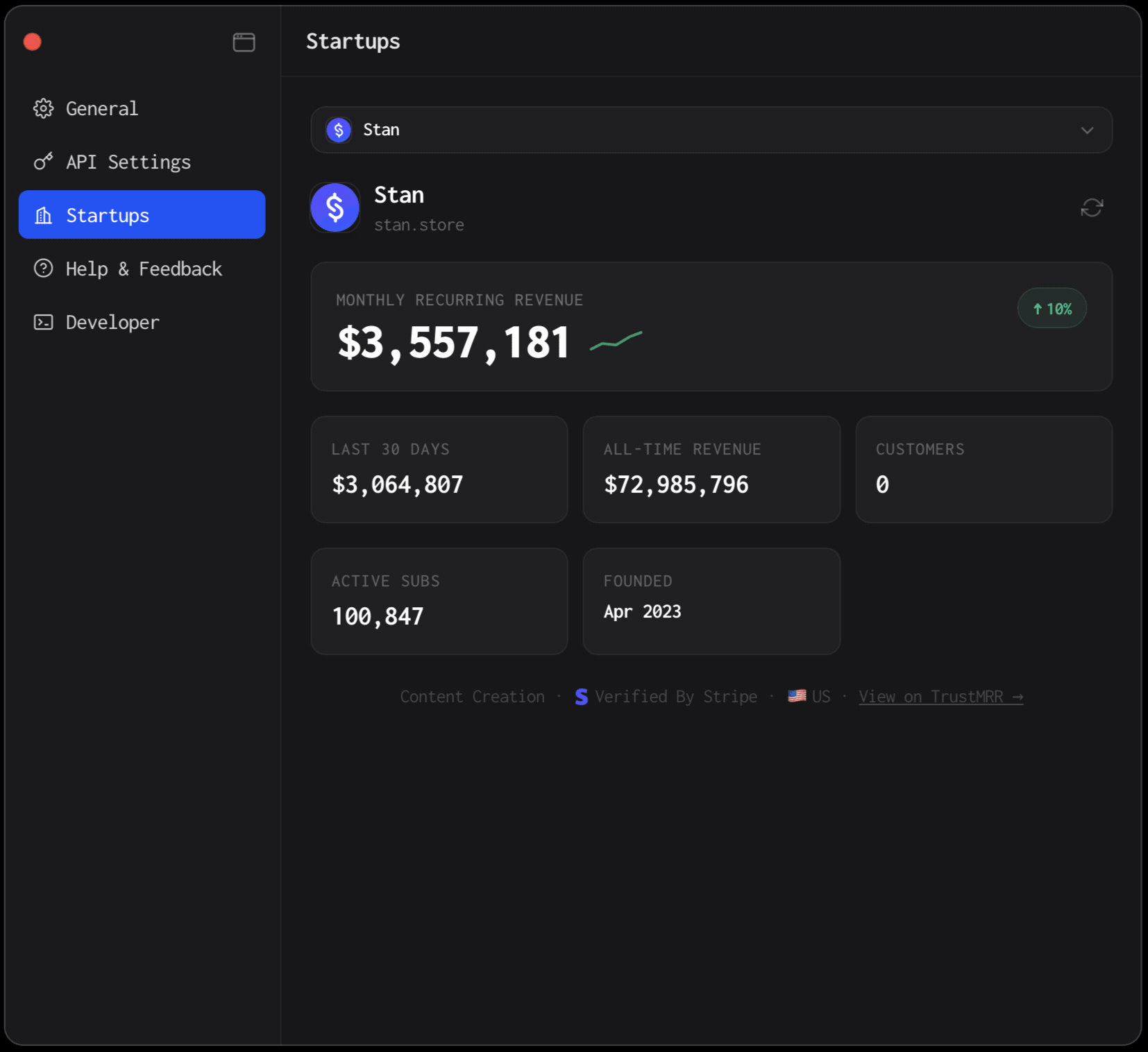Click the Stripe verified S icon
Screen dimensions: 1148x1052
pos(582,697)
